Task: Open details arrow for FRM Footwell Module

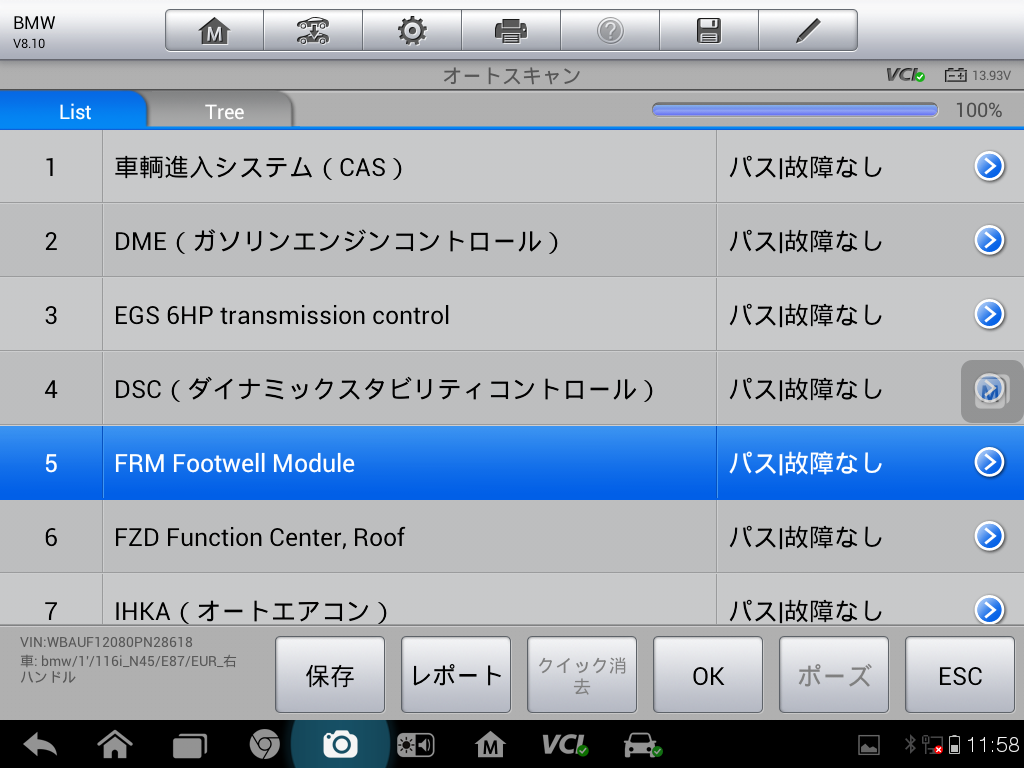Action: [989, 462]
